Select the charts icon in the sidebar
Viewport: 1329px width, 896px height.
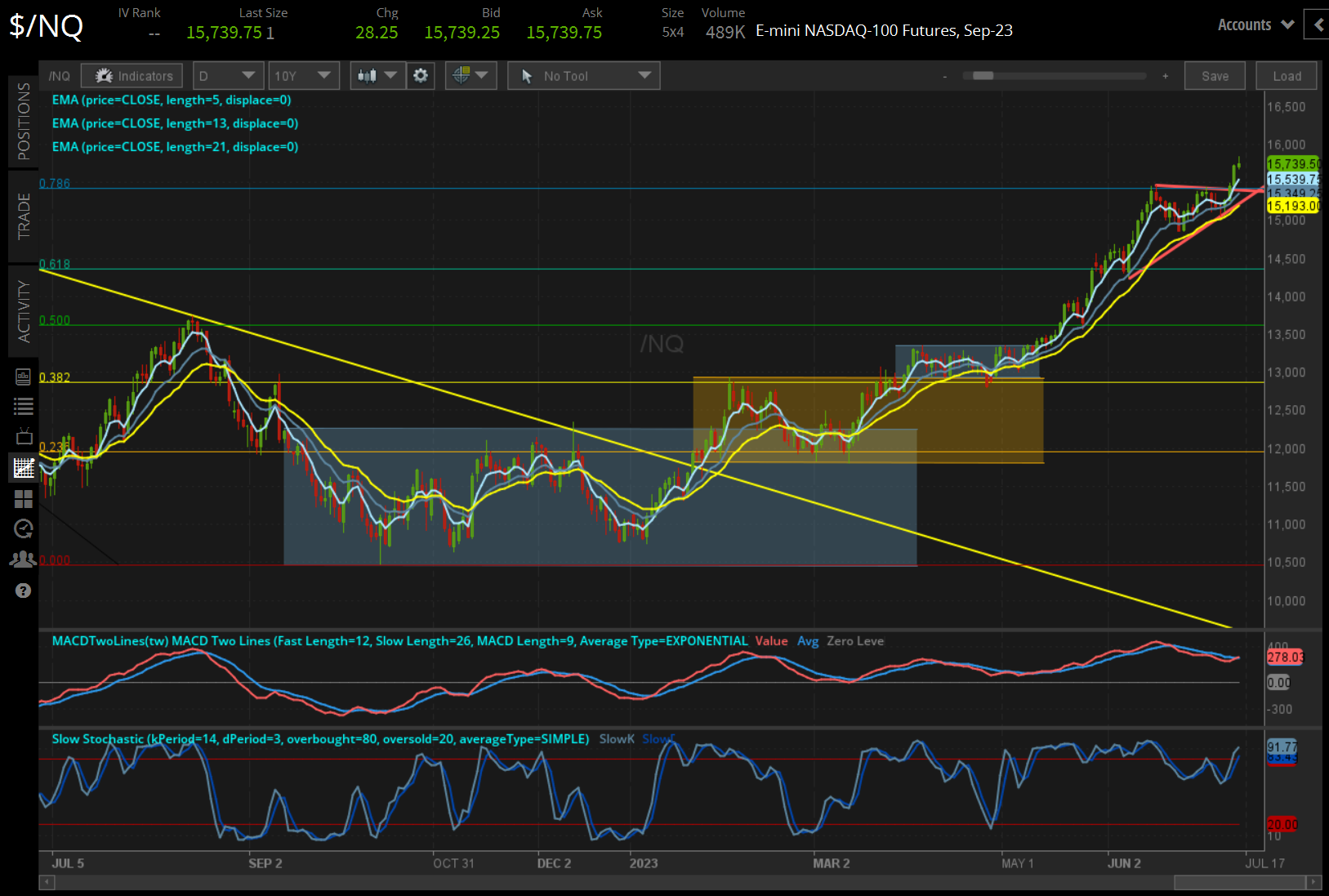pos(23,468)
